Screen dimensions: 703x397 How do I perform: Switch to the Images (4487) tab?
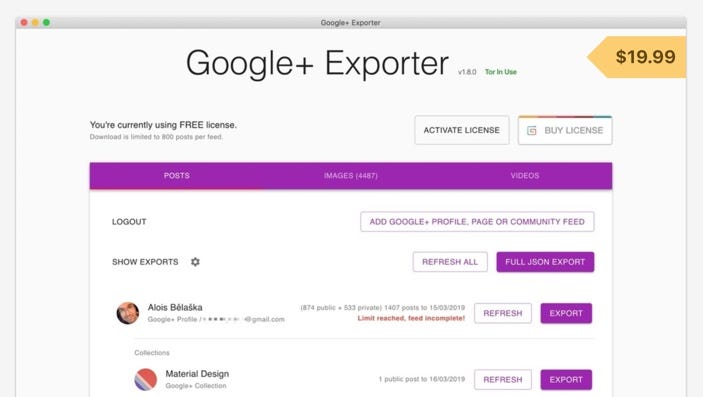(351, 175)
